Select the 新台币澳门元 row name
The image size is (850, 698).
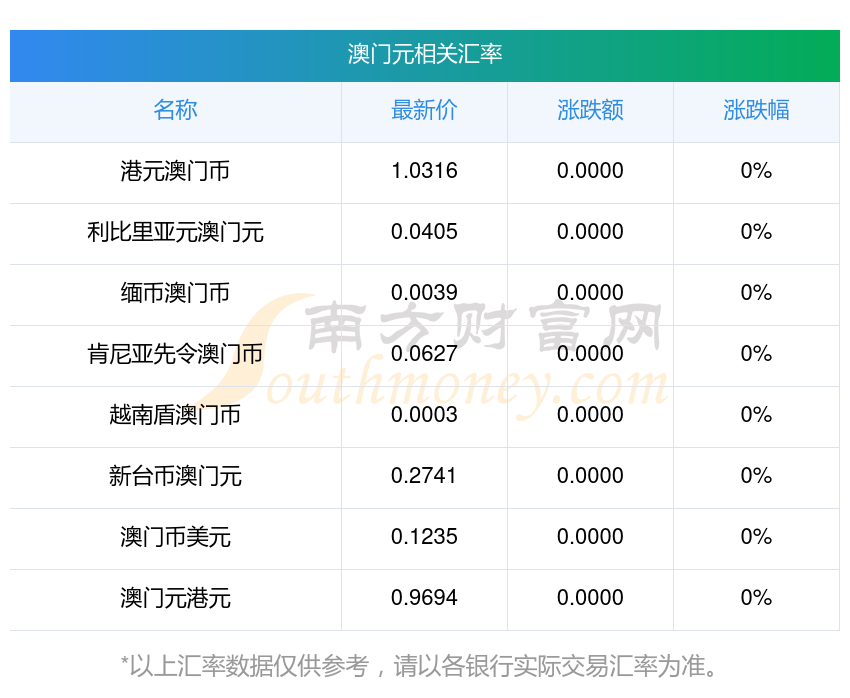[175, 476]
